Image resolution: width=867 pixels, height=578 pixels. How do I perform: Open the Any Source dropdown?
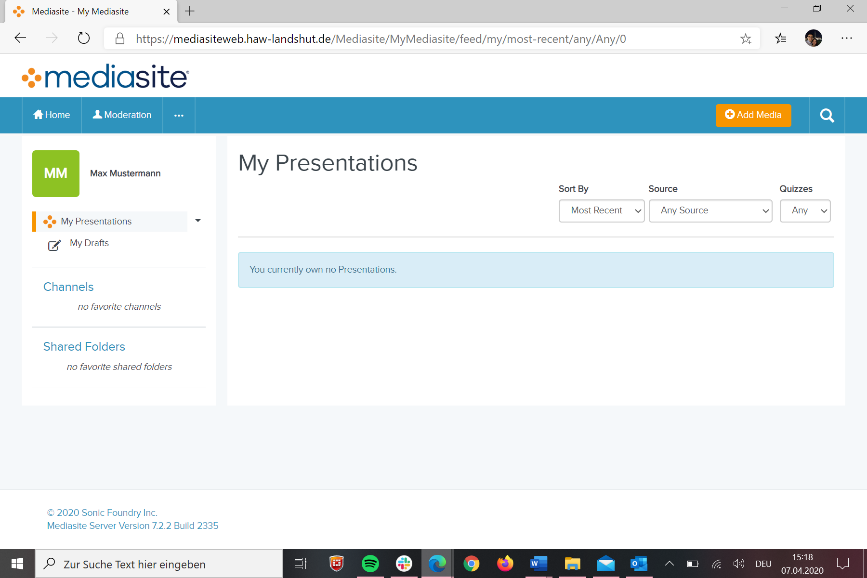pos(710,211)
